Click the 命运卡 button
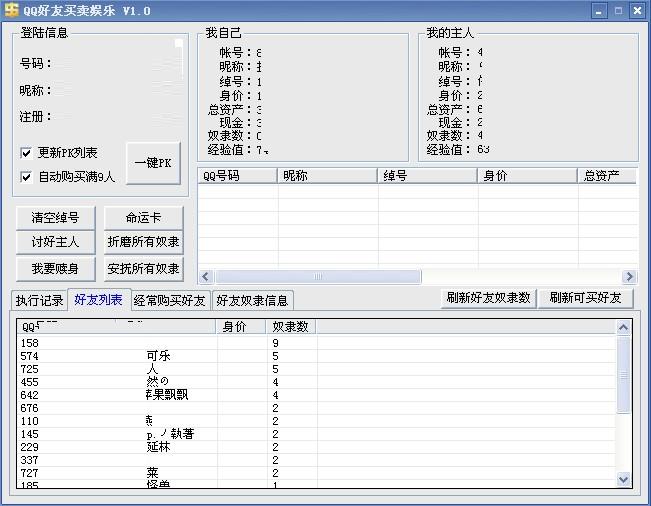Viewport: 651px width, 506px height. [143, 218]
